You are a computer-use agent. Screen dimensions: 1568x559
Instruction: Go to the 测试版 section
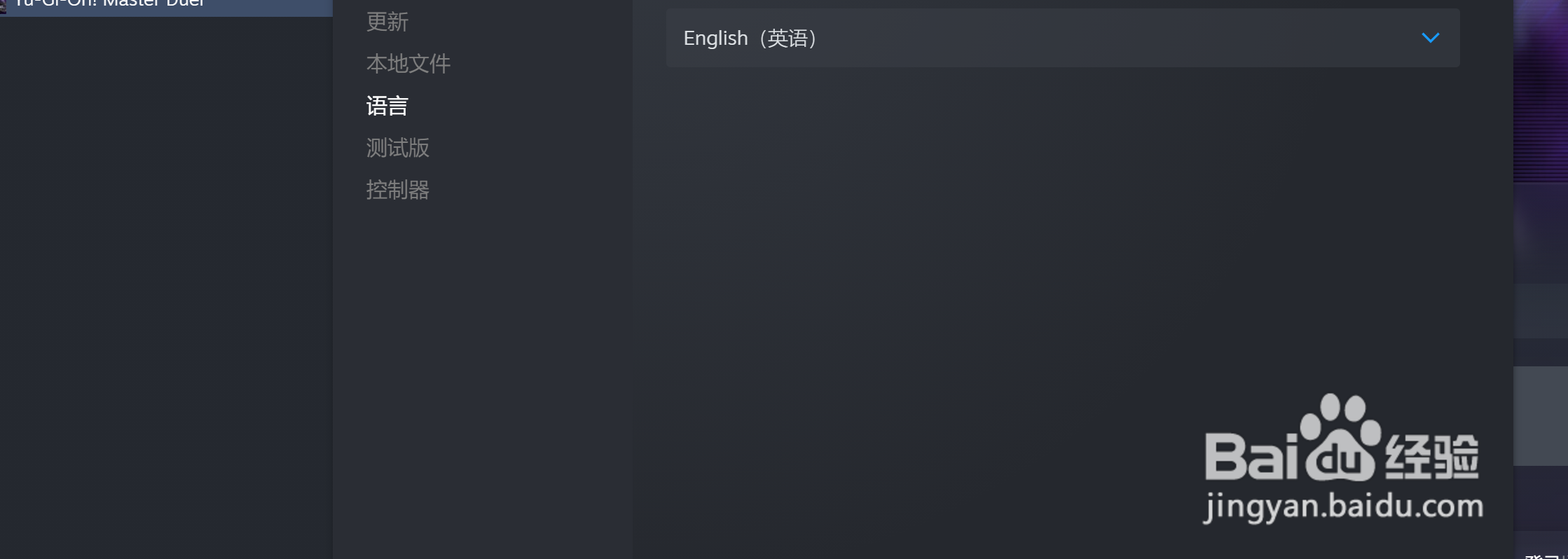[x=397, y=148]
